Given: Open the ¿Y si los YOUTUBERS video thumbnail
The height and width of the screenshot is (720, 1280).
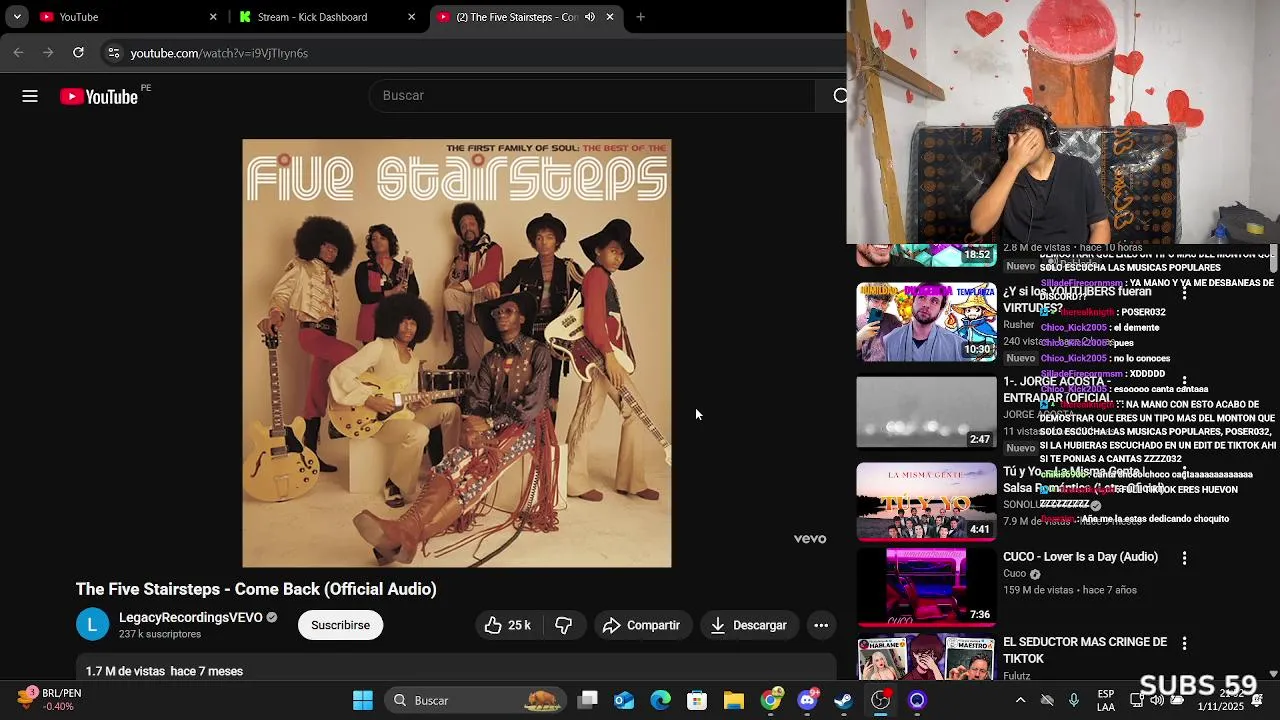Looking at the screenshot, I should 926,322.
